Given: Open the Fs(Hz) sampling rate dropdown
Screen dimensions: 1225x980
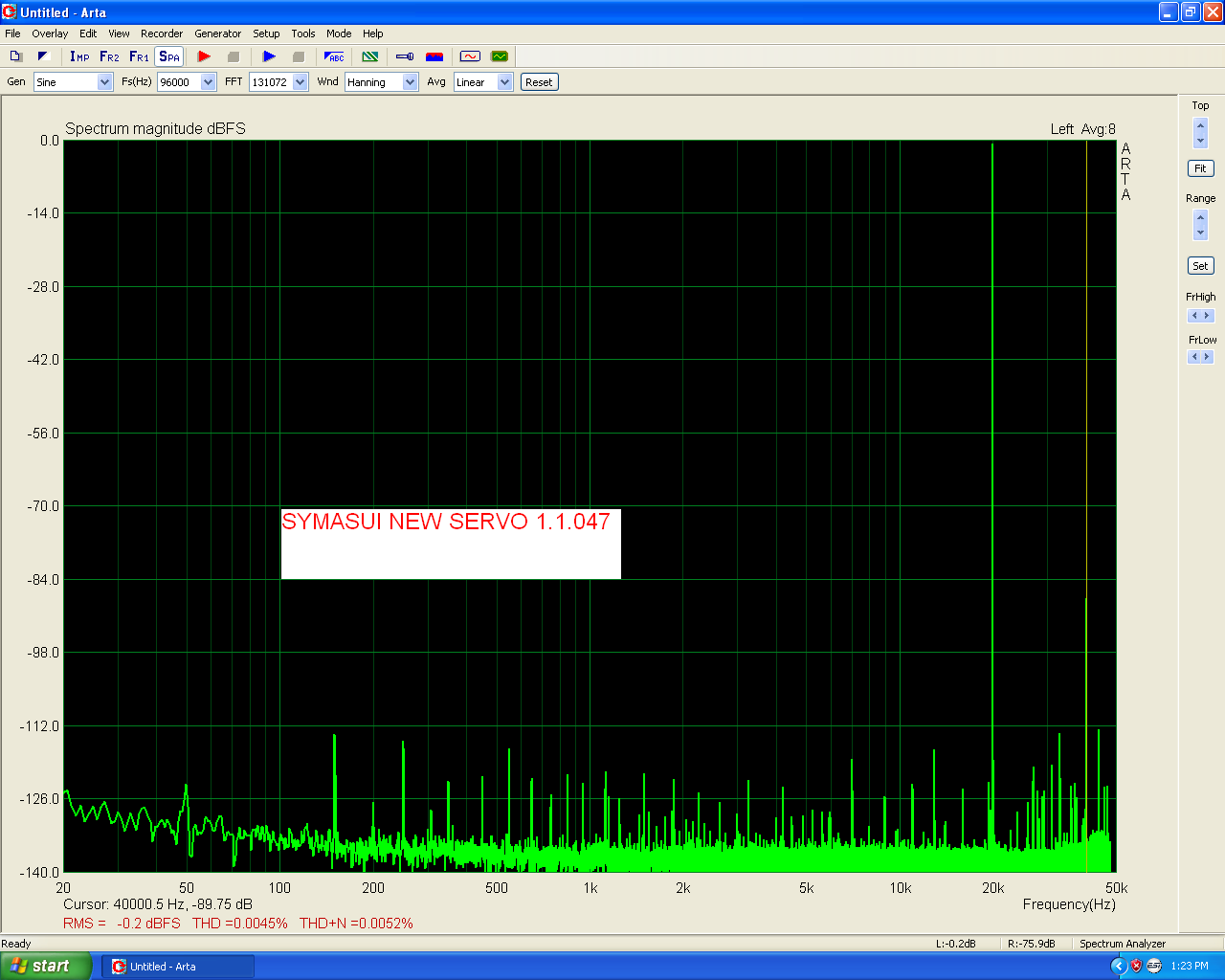Looking at the screenshot, I should [x=209, y=82].
